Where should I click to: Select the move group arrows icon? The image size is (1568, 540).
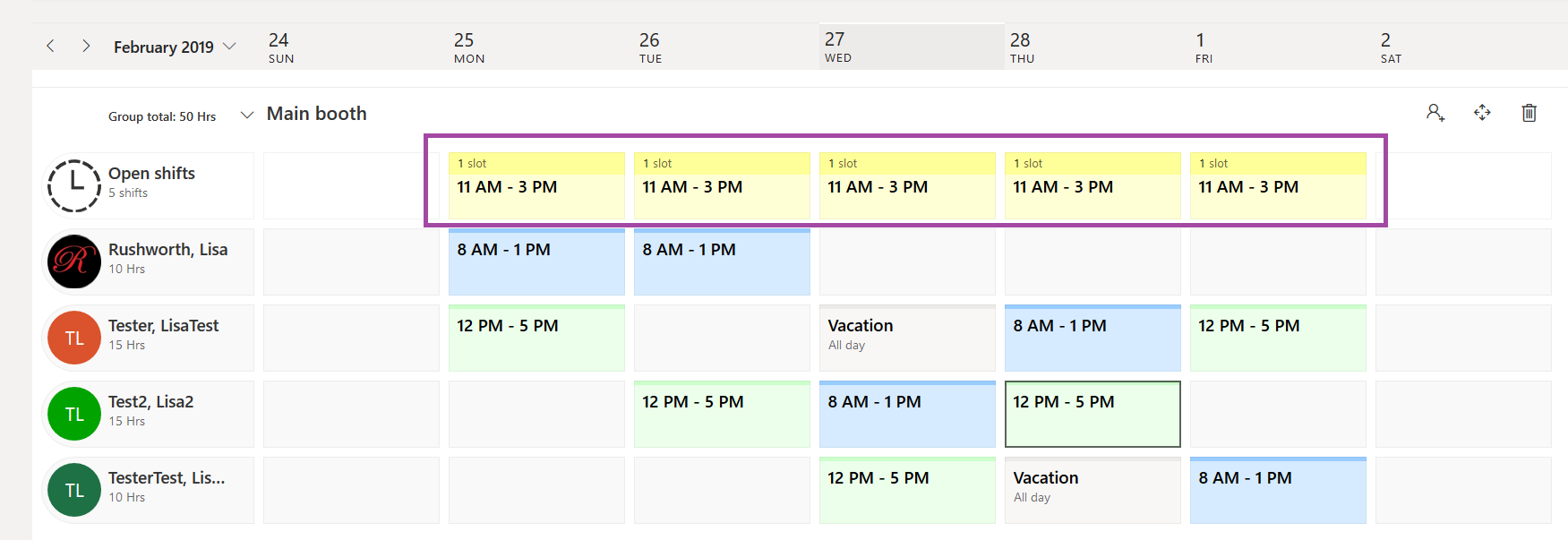click(x=1483, y=113)
